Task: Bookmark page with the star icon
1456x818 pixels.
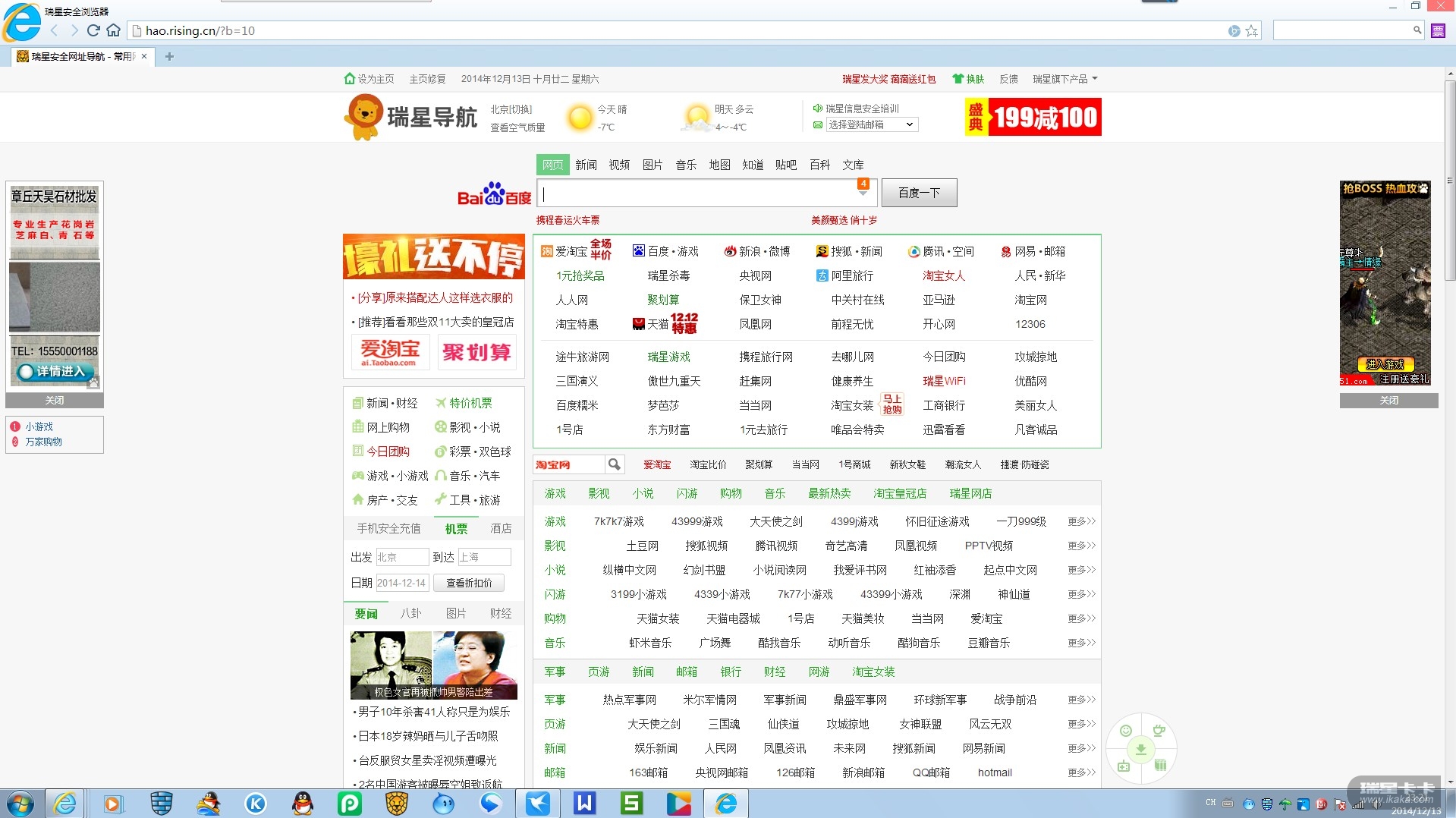Action: coord(1252,31)
